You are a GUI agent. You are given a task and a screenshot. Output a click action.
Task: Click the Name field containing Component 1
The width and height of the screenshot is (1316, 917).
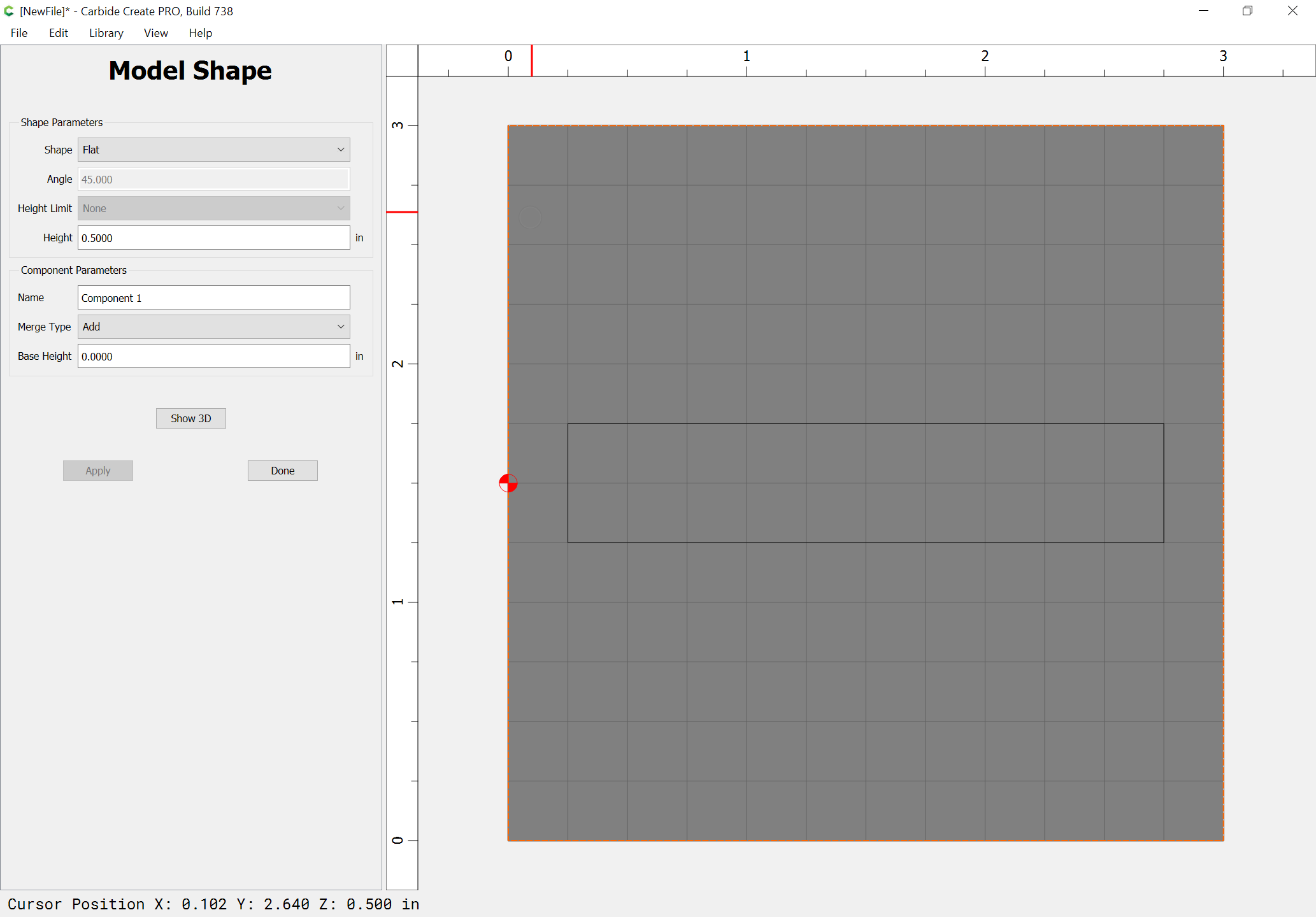[x=214, y=297]
